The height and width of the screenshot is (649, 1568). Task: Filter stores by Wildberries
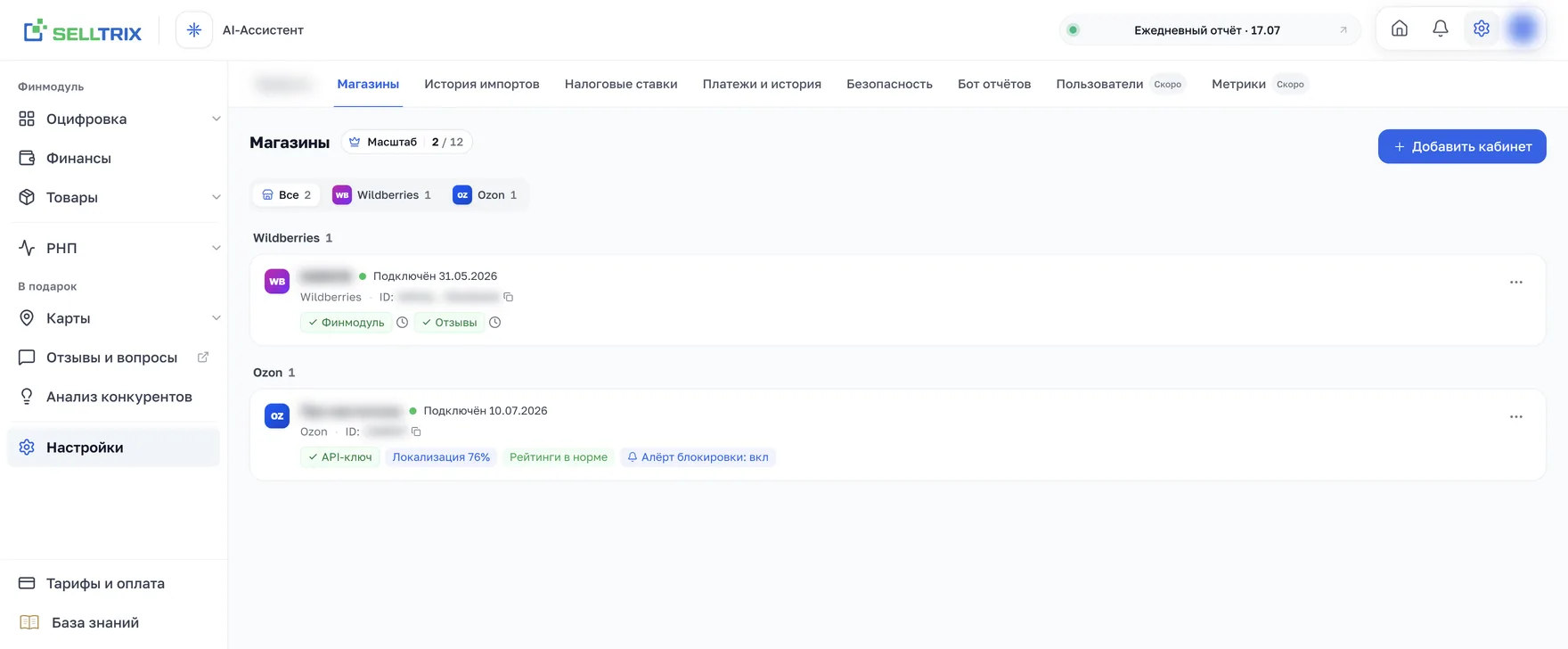pyautogui.click(x=382, y=194)
